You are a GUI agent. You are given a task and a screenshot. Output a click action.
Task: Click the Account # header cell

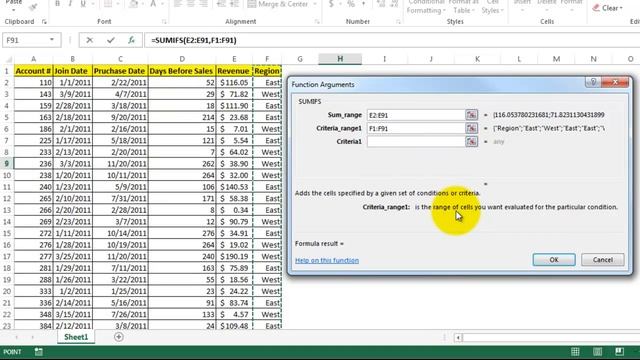[33, 71]
